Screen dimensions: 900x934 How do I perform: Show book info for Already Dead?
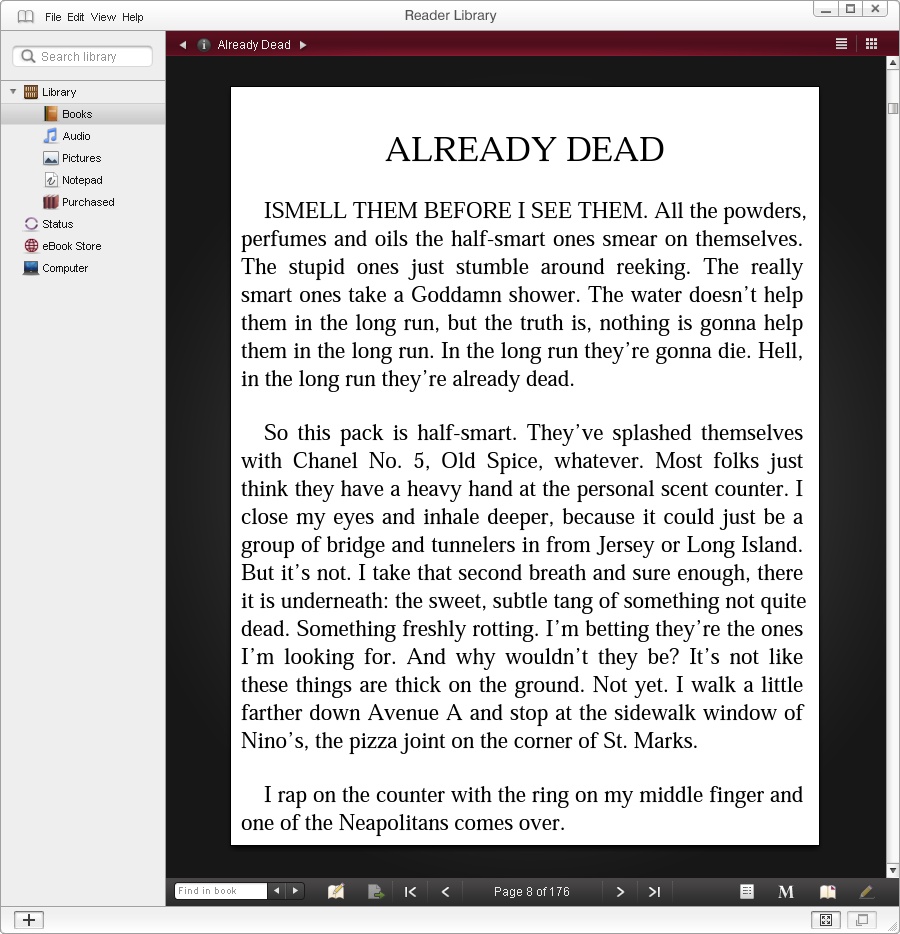(x=204, y=45)
